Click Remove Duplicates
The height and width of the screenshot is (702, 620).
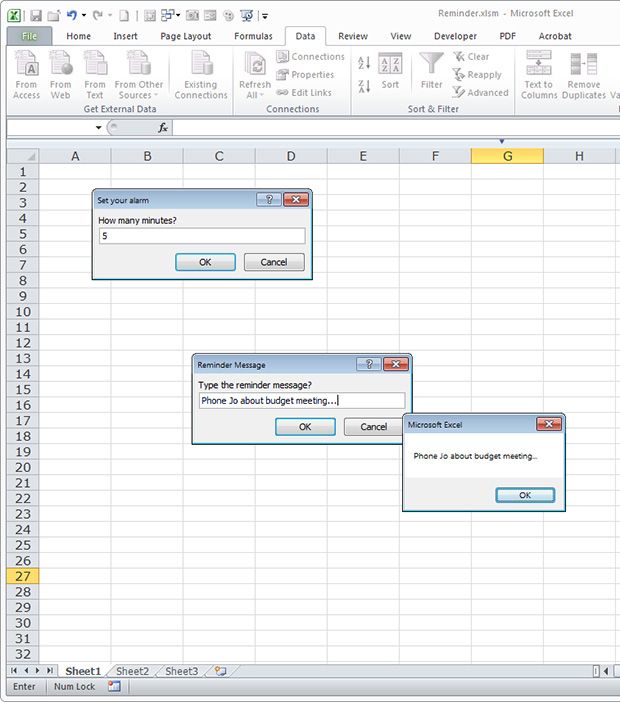coord(584,75)
